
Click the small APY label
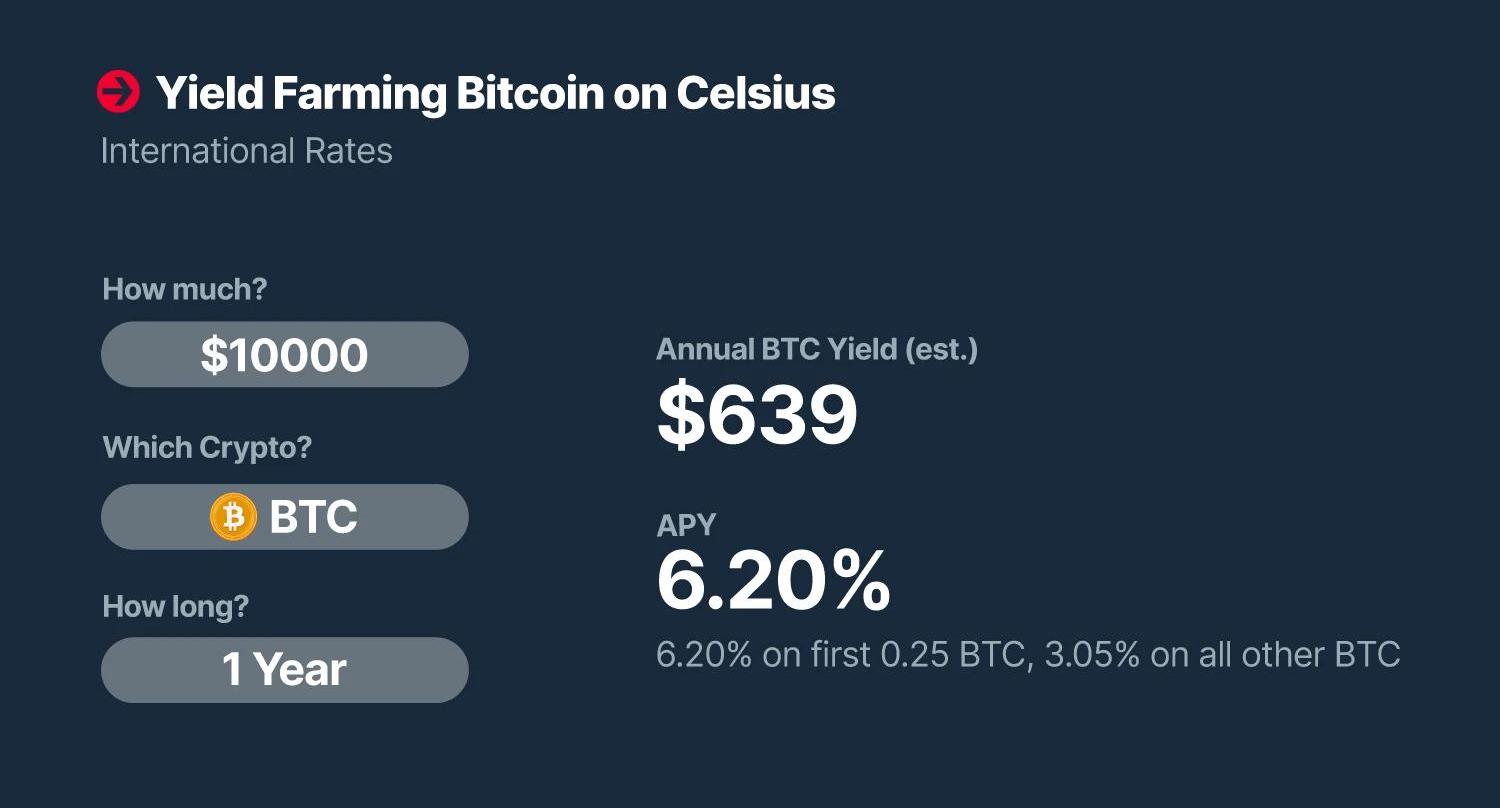[686, 525]
